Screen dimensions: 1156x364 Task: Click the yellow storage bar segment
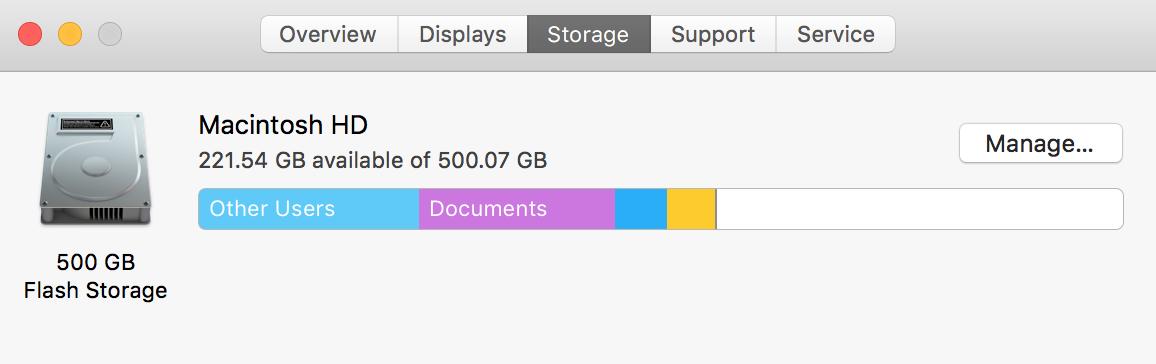[692, 209]
